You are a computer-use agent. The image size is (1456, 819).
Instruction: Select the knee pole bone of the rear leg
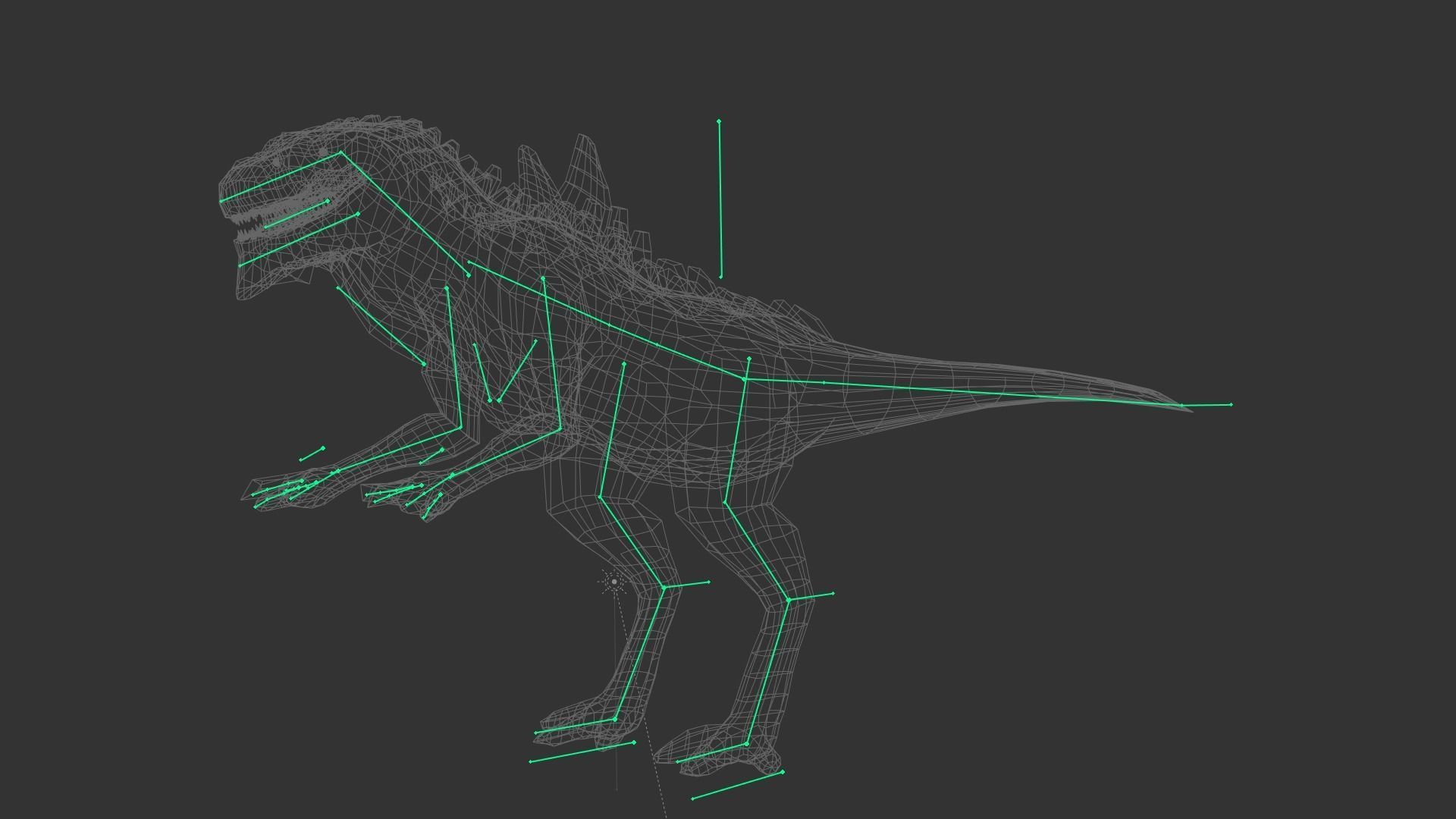click(x=811, y=597)
